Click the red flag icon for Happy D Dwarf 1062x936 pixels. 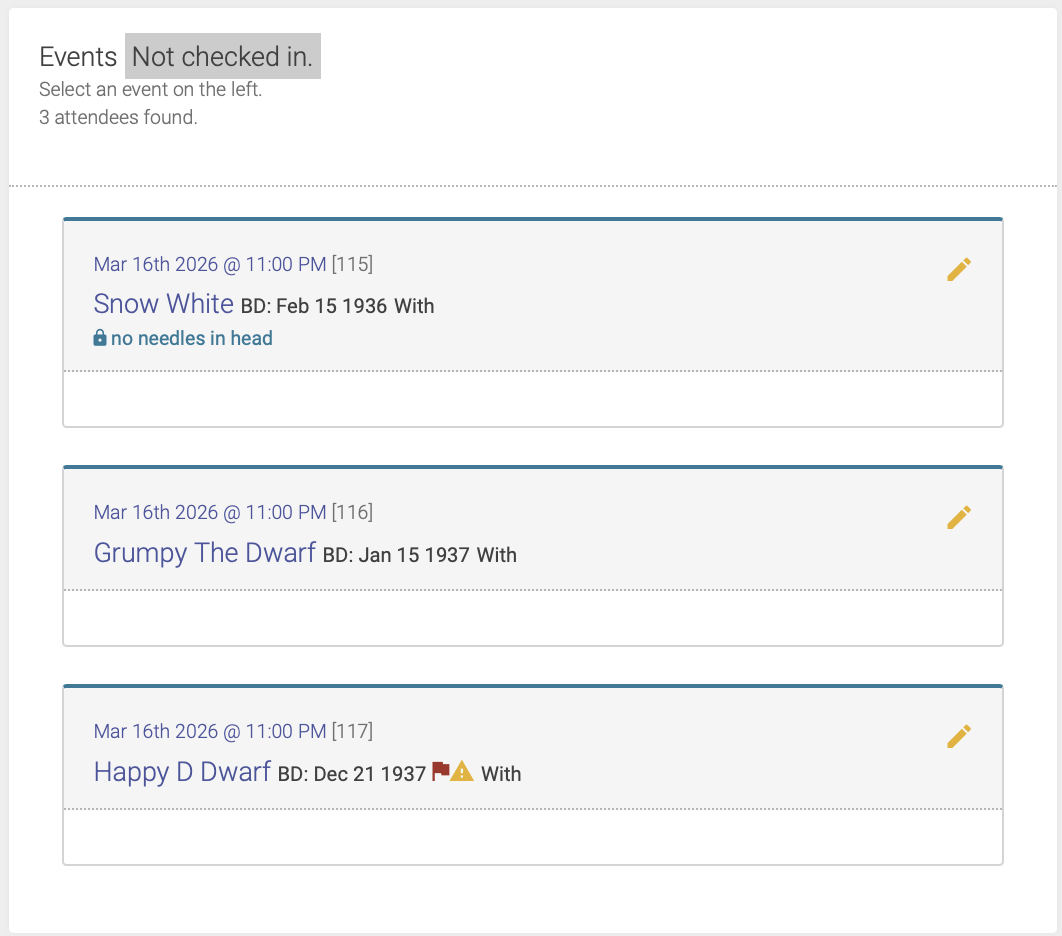click(x=440, y=771)
